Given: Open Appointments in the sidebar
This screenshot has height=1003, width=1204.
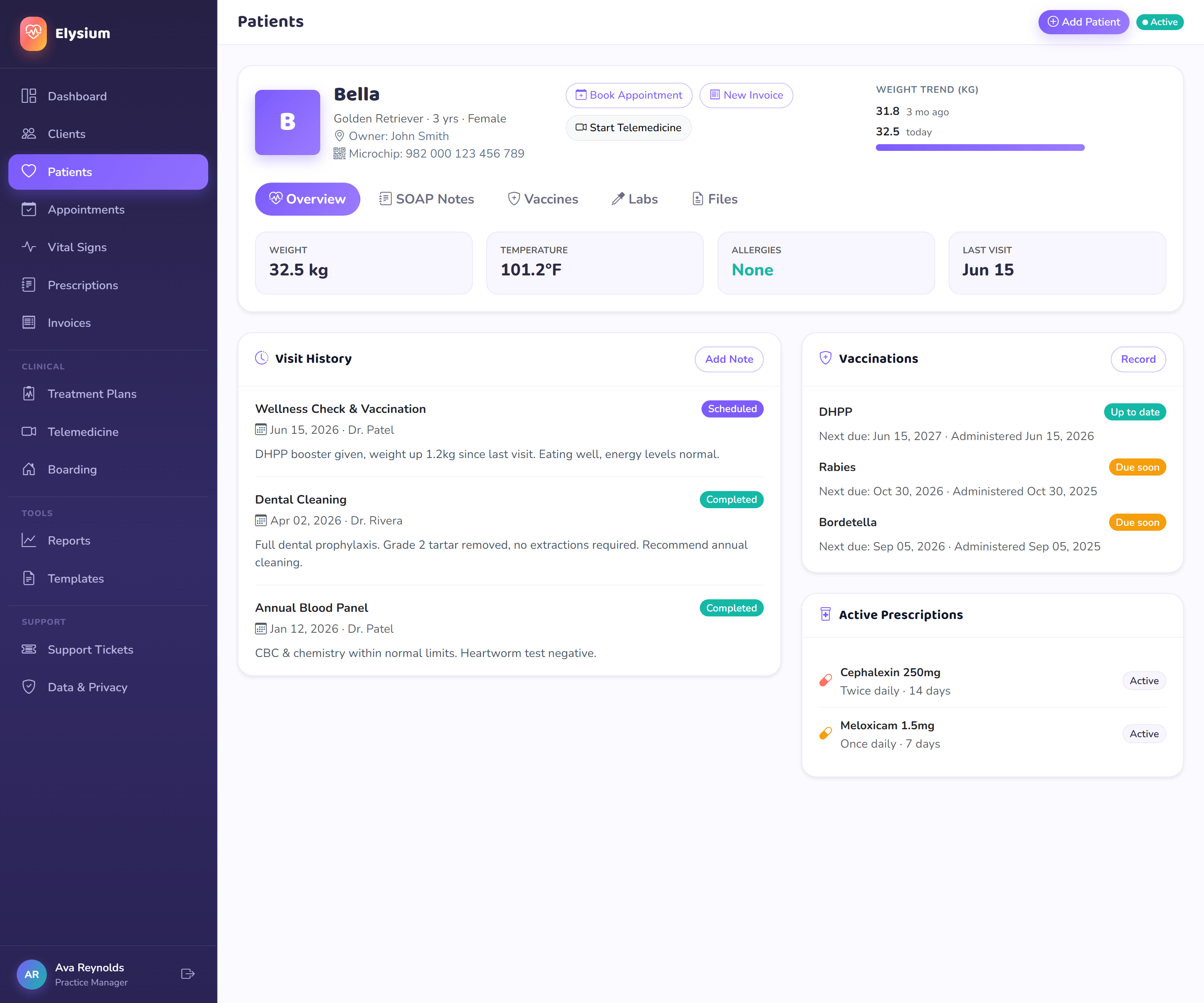Looking at the screenshot, I should 108,209.
